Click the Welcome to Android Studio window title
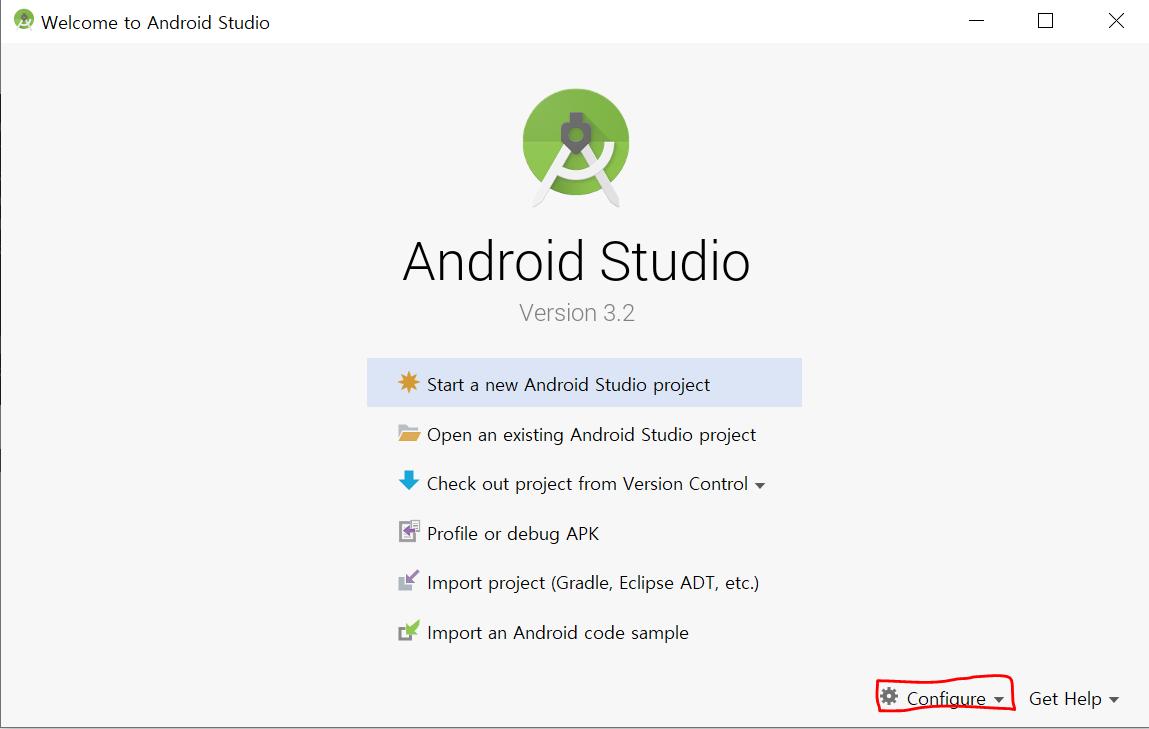 155,23
